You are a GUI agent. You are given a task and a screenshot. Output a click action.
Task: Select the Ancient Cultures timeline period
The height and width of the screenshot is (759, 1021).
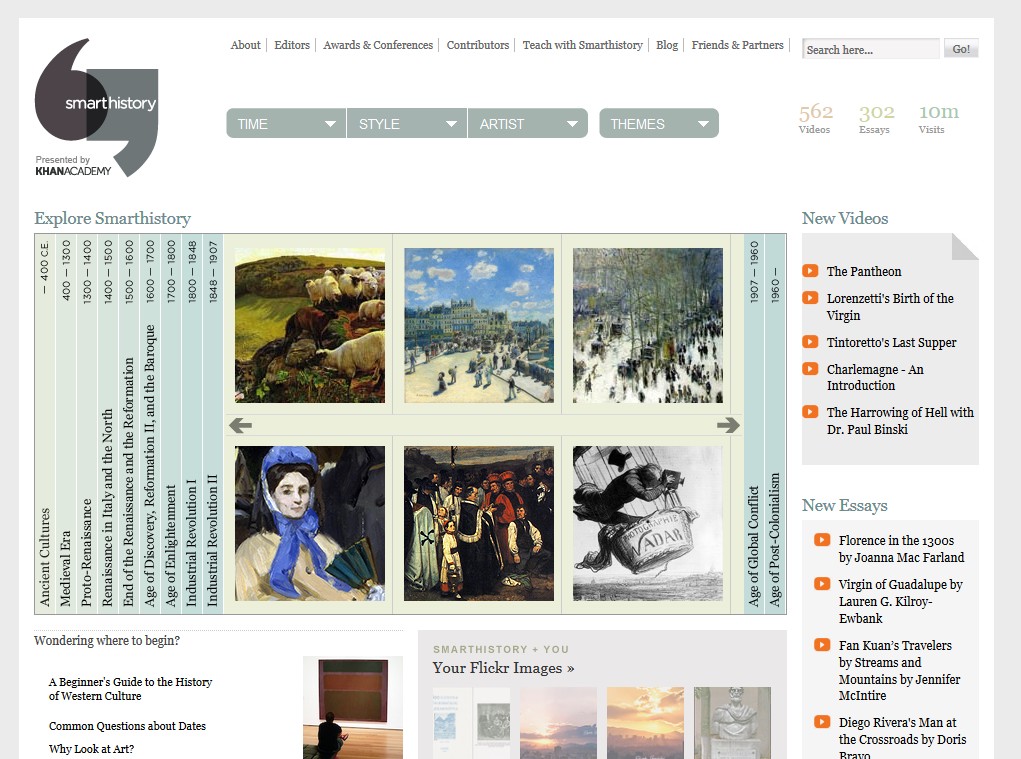pyautogui.click(x=45, y=423)
